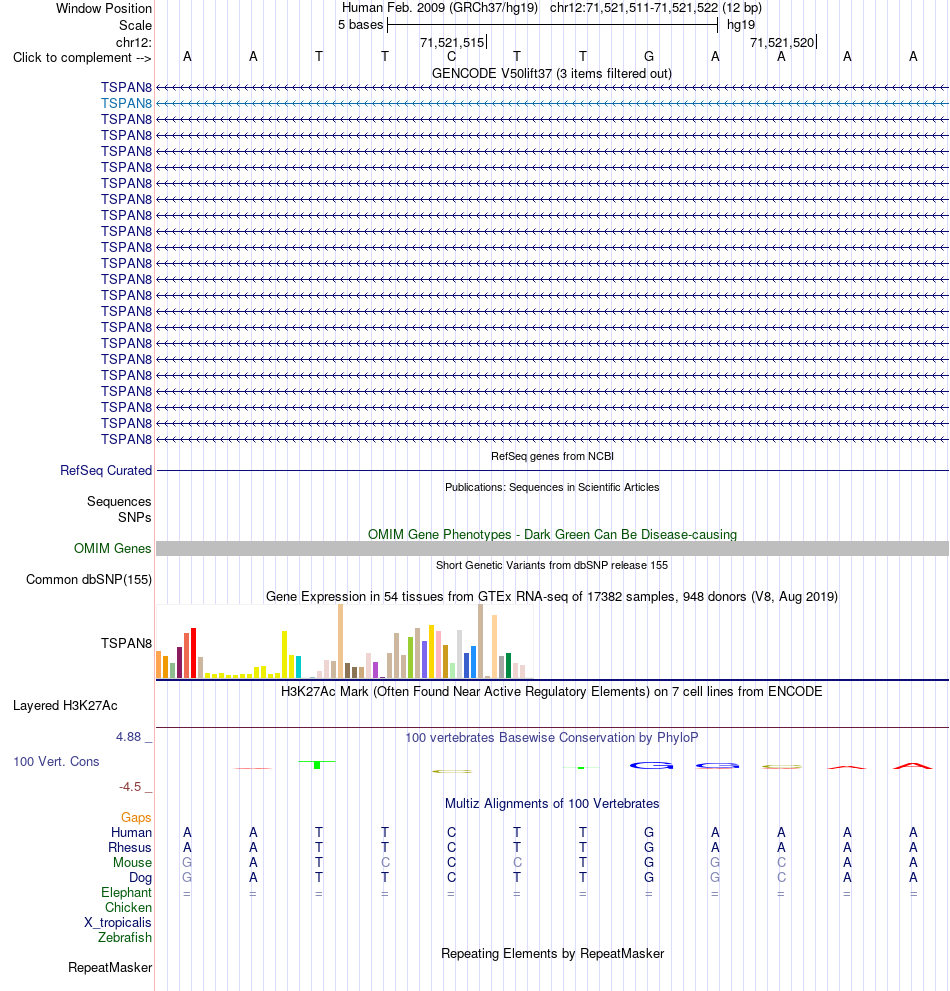Click the TSPAN8 label beside the GTEx bar chart
This screenshot has height=991, width=950.
click(x=126, y=643)
